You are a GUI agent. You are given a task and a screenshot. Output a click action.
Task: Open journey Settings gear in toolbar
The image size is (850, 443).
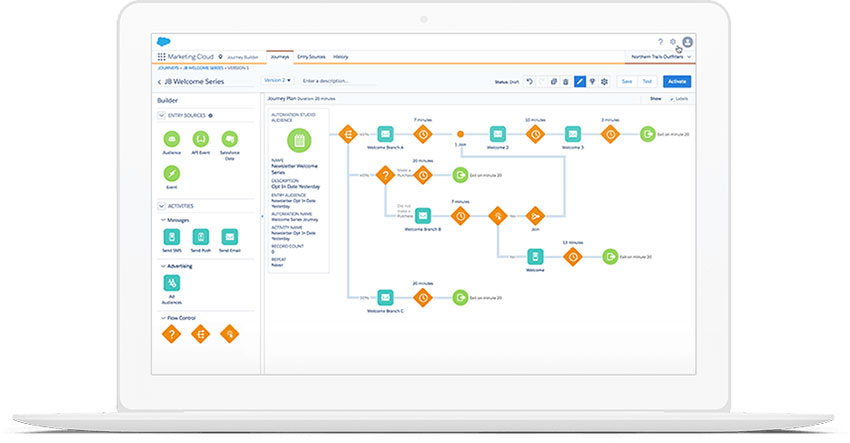coord(604,81)
